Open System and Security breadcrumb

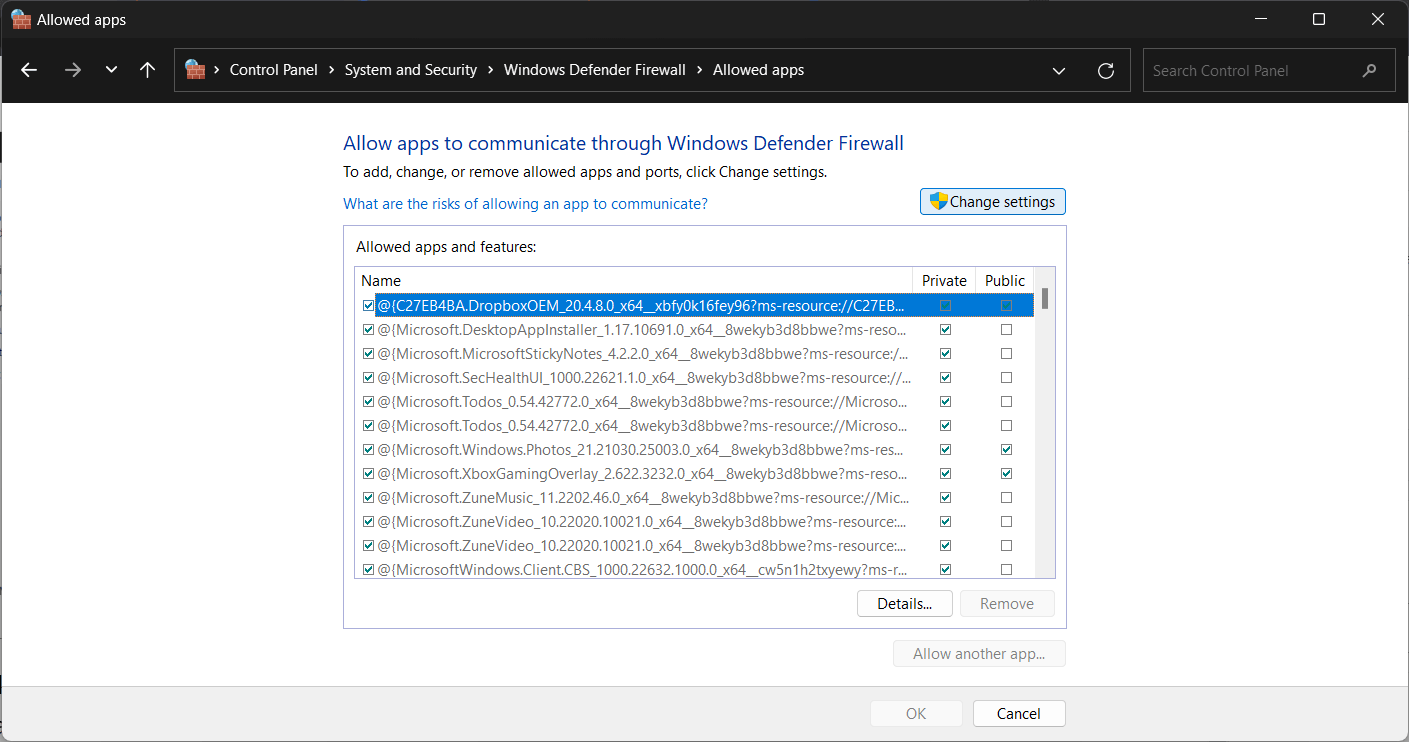(x=410, y=70)
